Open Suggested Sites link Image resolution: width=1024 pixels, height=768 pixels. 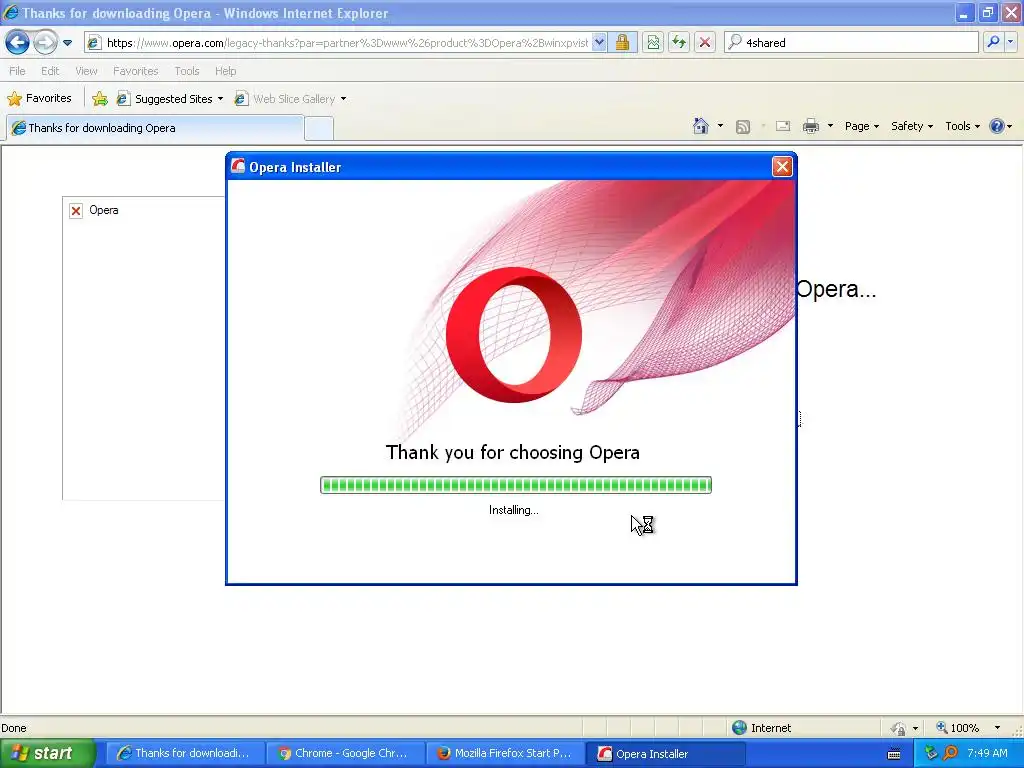pyautogui.click(x=165, y=99)
